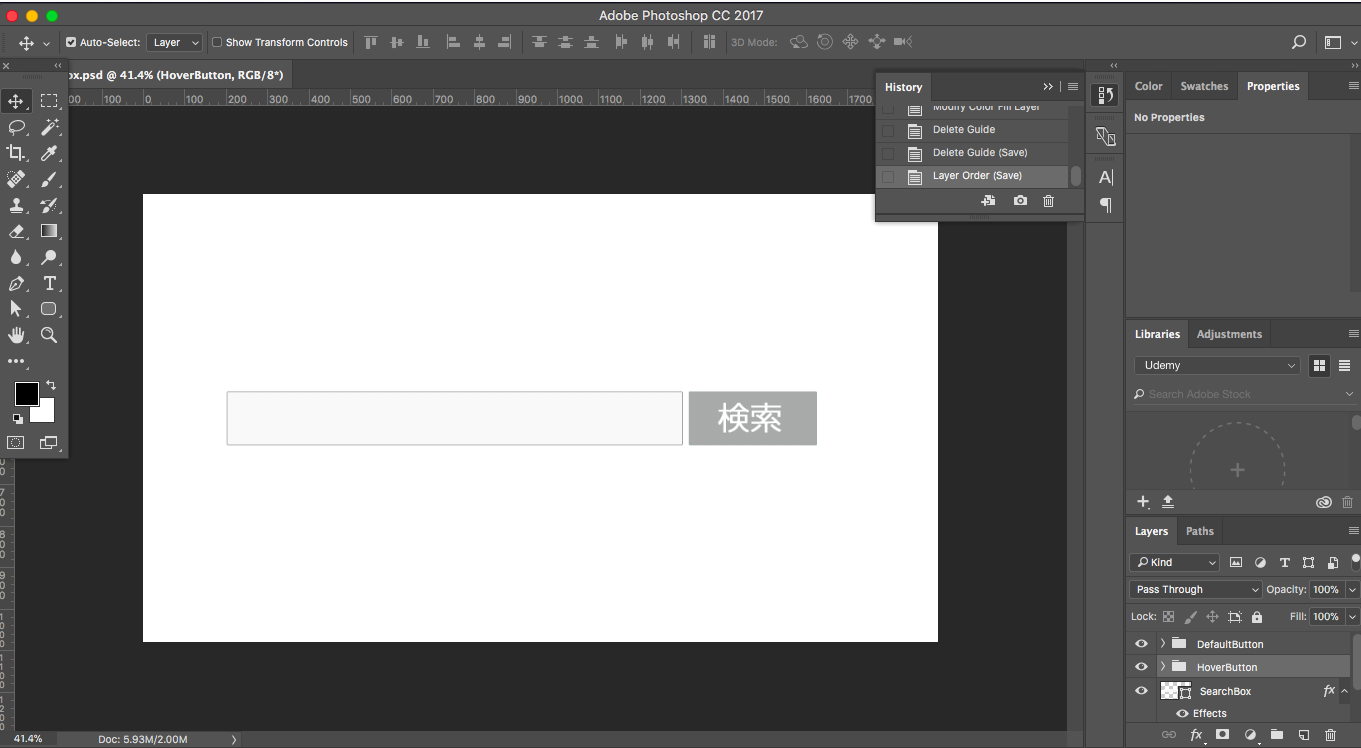Select the Eyedropper tool
The height and width of the screenshot is (748, 1361).
pyautogui.click(x=49, y=153)
